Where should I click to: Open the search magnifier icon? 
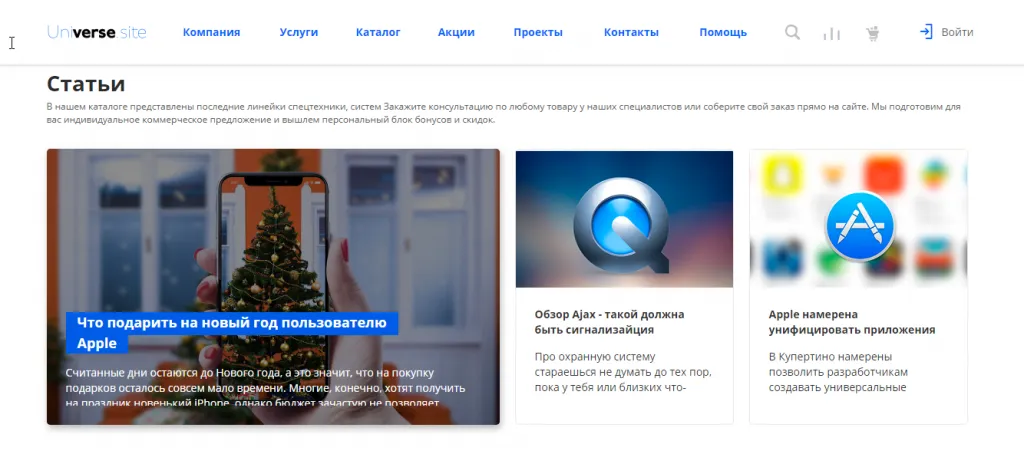792,33
